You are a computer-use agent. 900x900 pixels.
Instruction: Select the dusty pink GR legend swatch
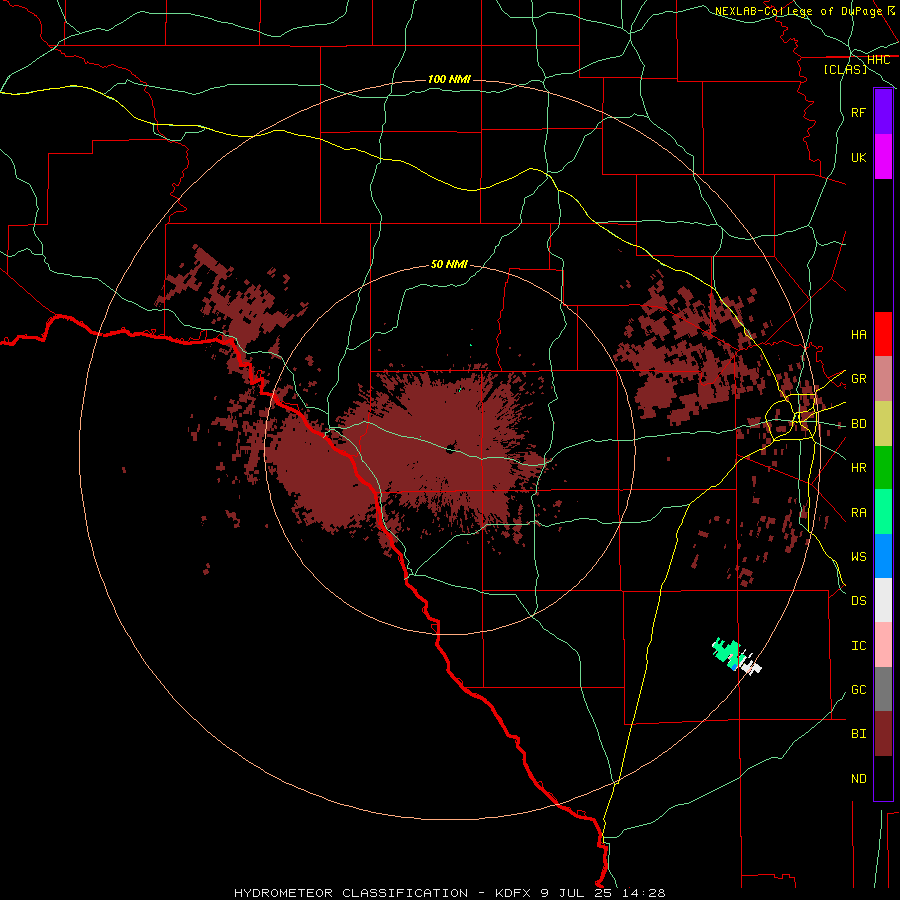point(883,379)
